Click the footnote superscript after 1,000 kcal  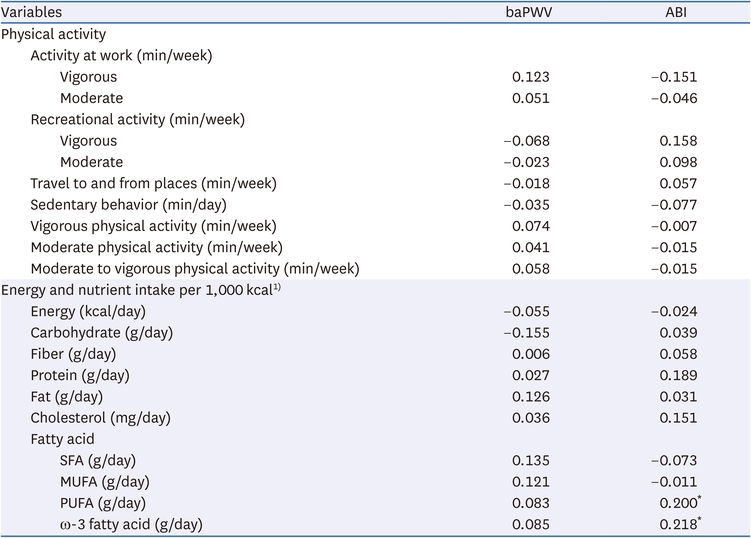(x=277, y=287)
